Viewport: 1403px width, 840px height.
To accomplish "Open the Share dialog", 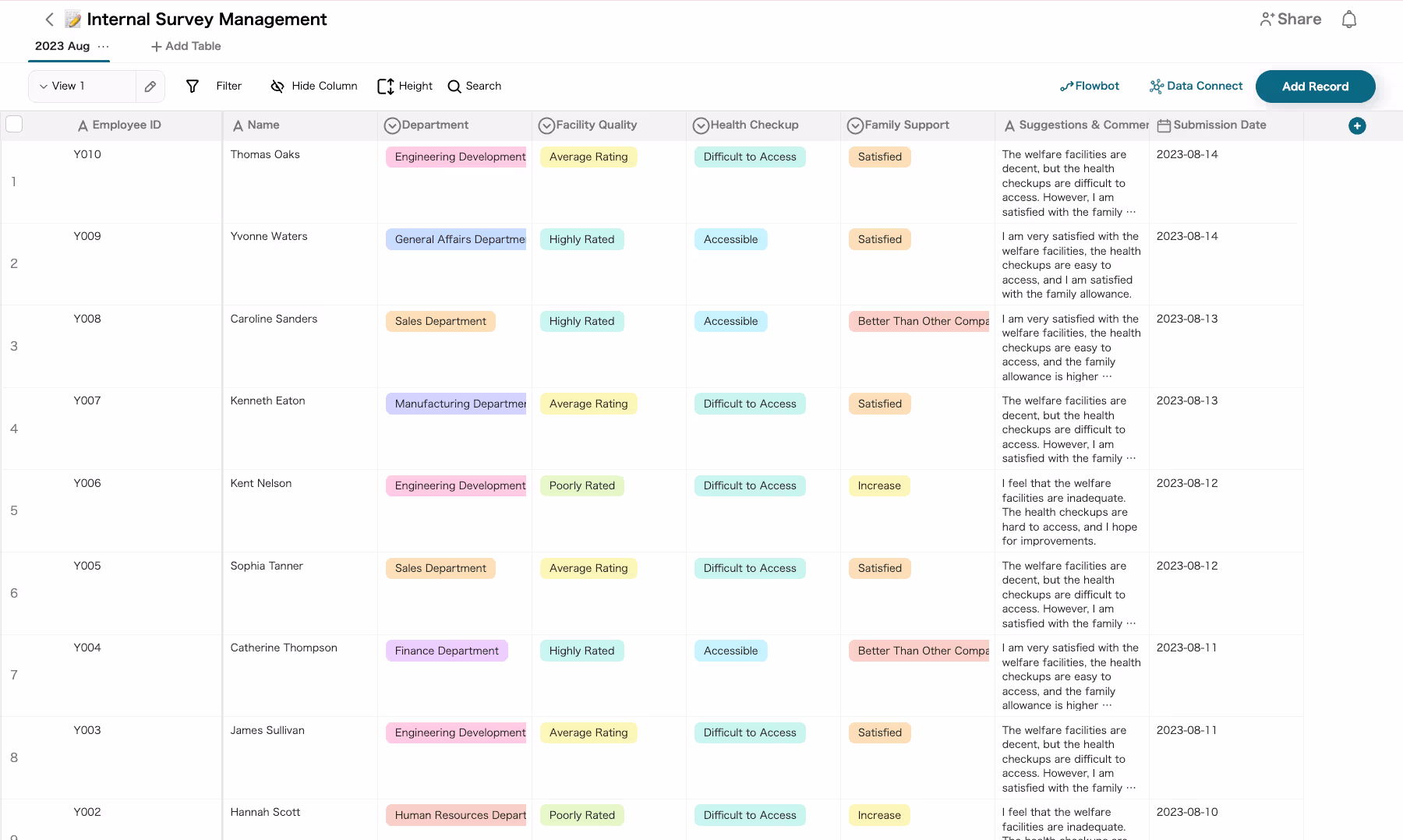I will point(1290,19).
